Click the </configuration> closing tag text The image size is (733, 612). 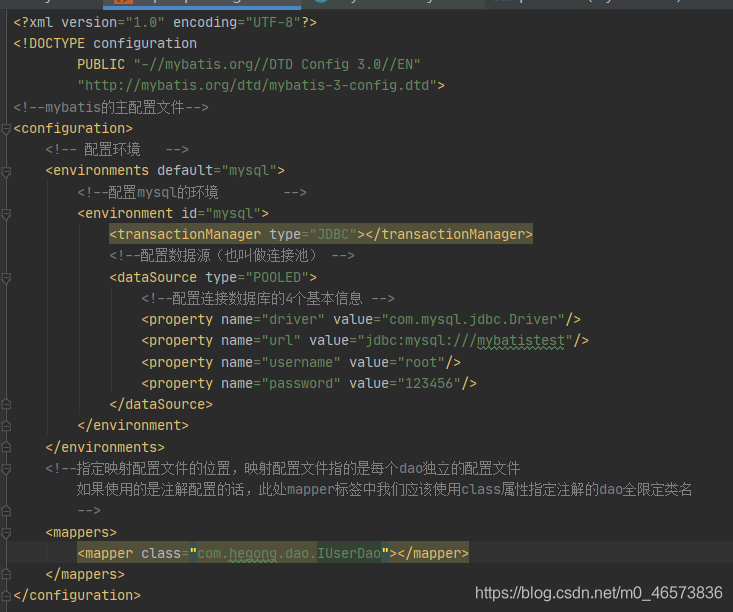(77, 596)
